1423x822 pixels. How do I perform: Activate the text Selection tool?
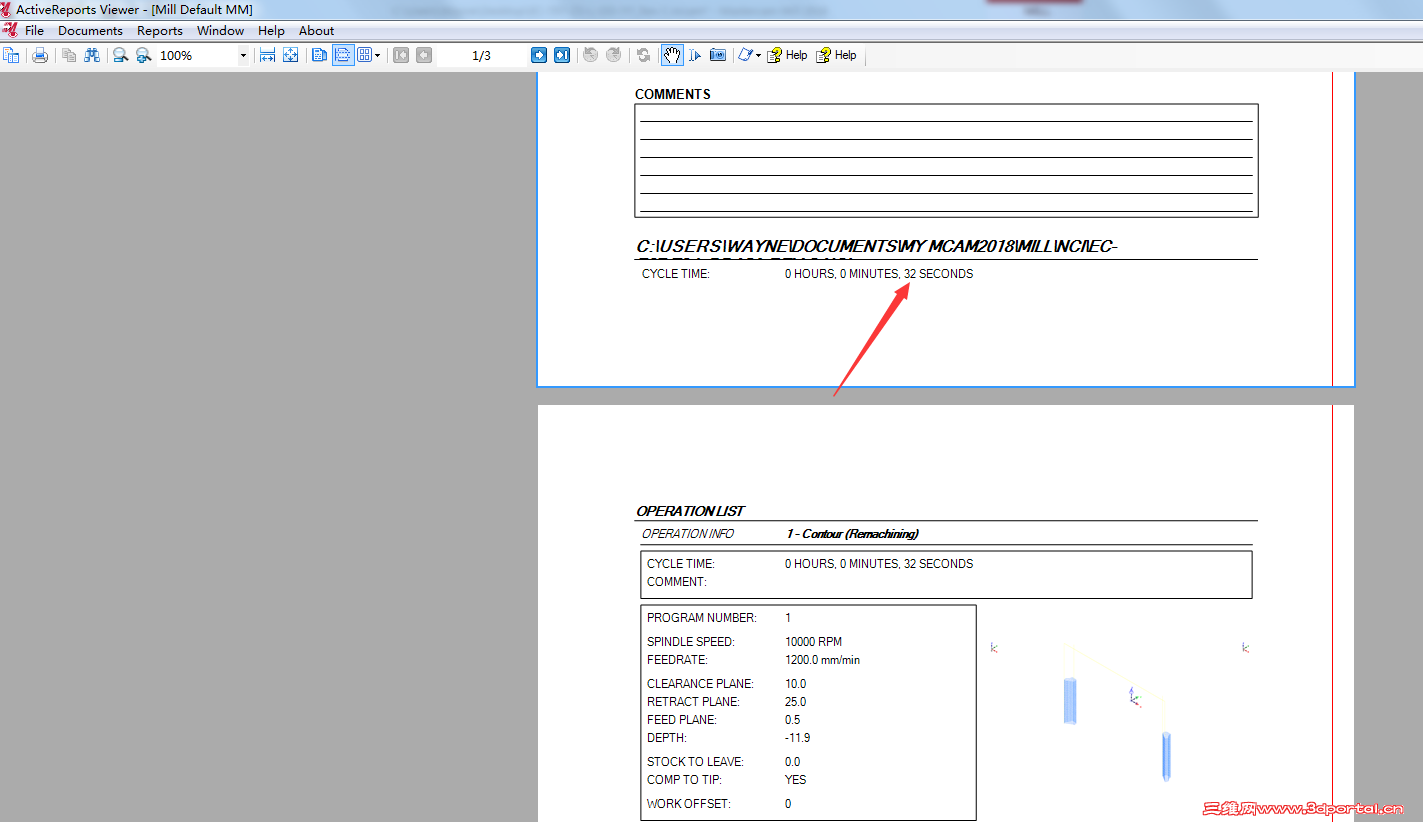point(695,55)
